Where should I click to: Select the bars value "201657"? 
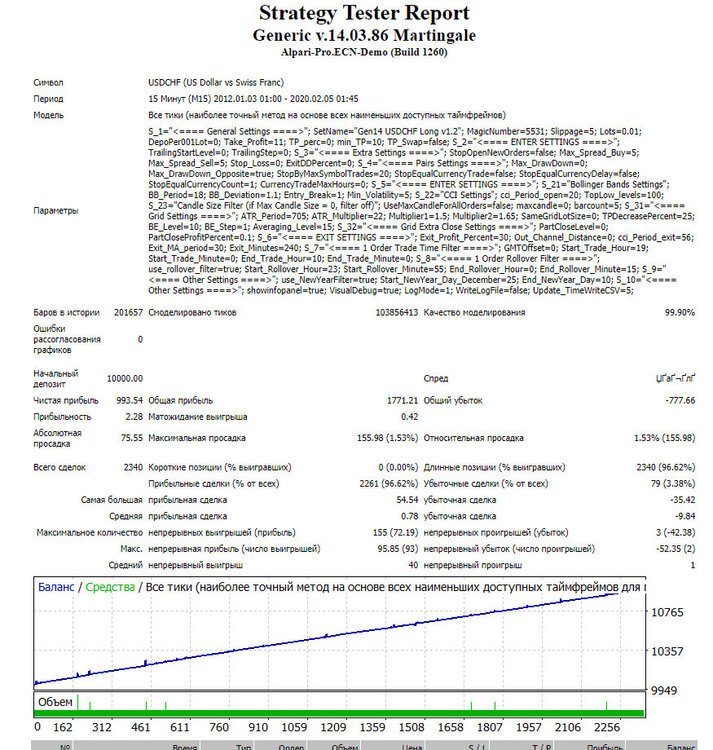click(x=128, y=312)
